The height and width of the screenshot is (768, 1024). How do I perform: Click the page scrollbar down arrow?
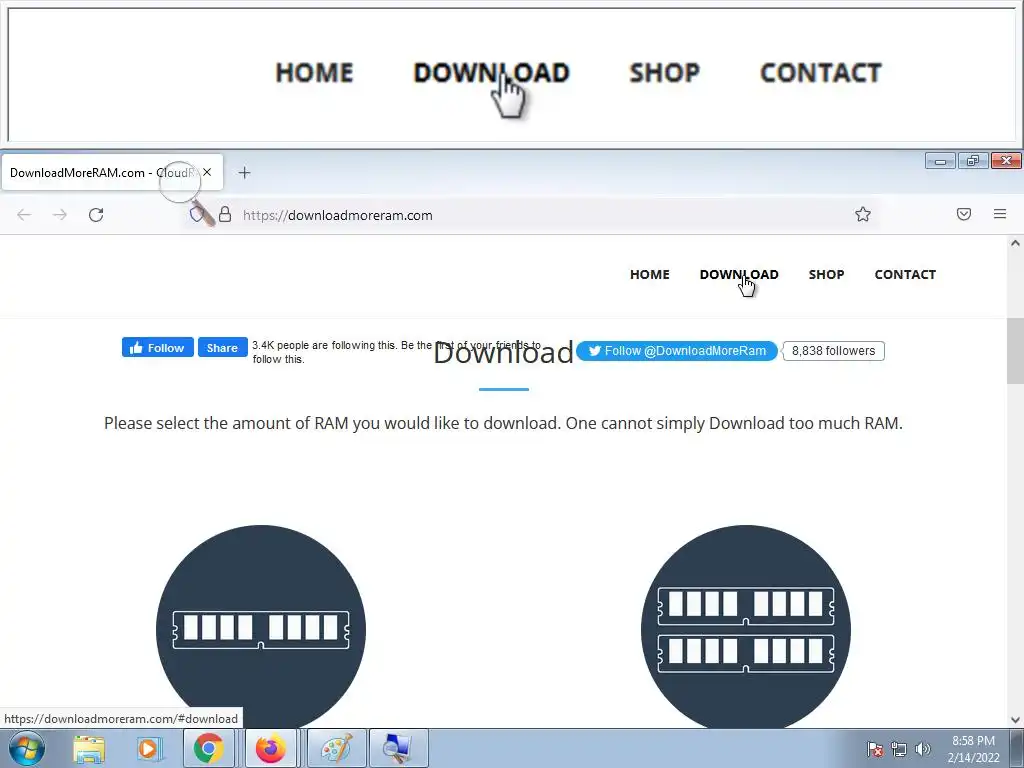pos(1015,720)
